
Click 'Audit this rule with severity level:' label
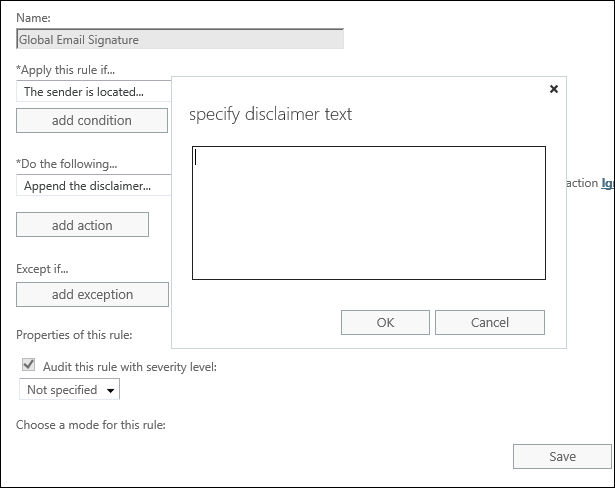[x=129, y=367]
